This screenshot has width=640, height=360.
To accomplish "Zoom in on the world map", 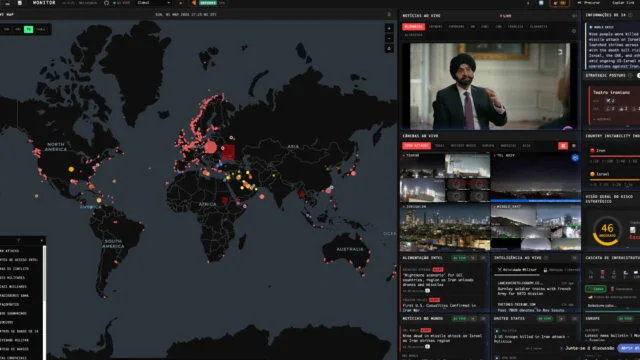I will (389, 28).
